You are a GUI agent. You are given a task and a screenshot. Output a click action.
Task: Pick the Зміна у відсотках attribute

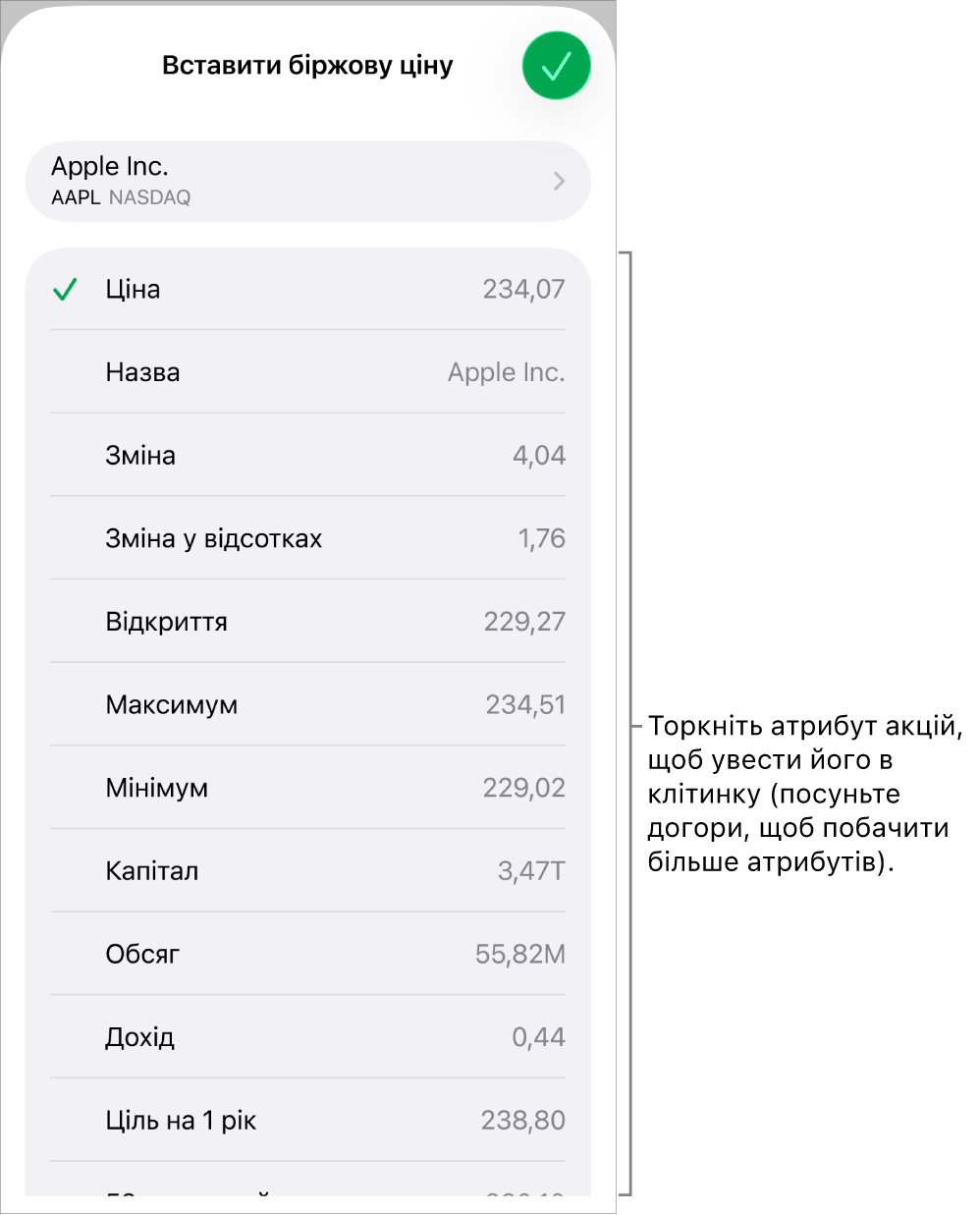click(x=308, y=538)
